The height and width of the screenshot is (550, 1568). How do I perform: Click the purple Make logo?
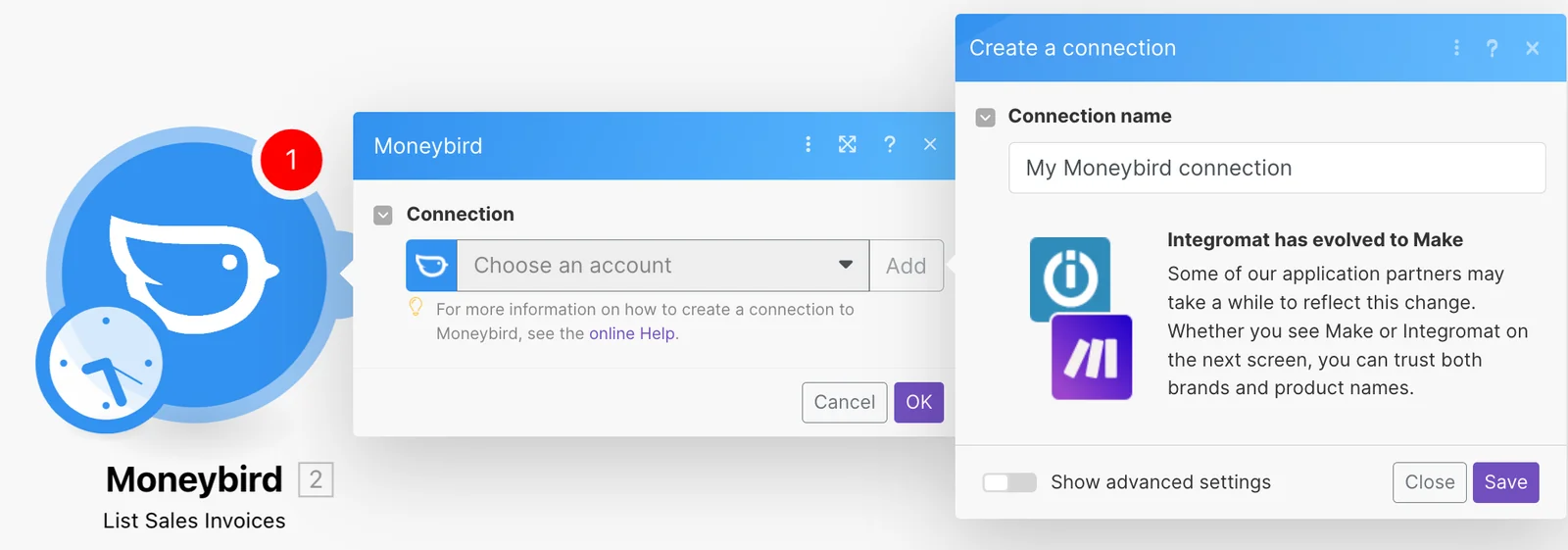point(1092,357)
